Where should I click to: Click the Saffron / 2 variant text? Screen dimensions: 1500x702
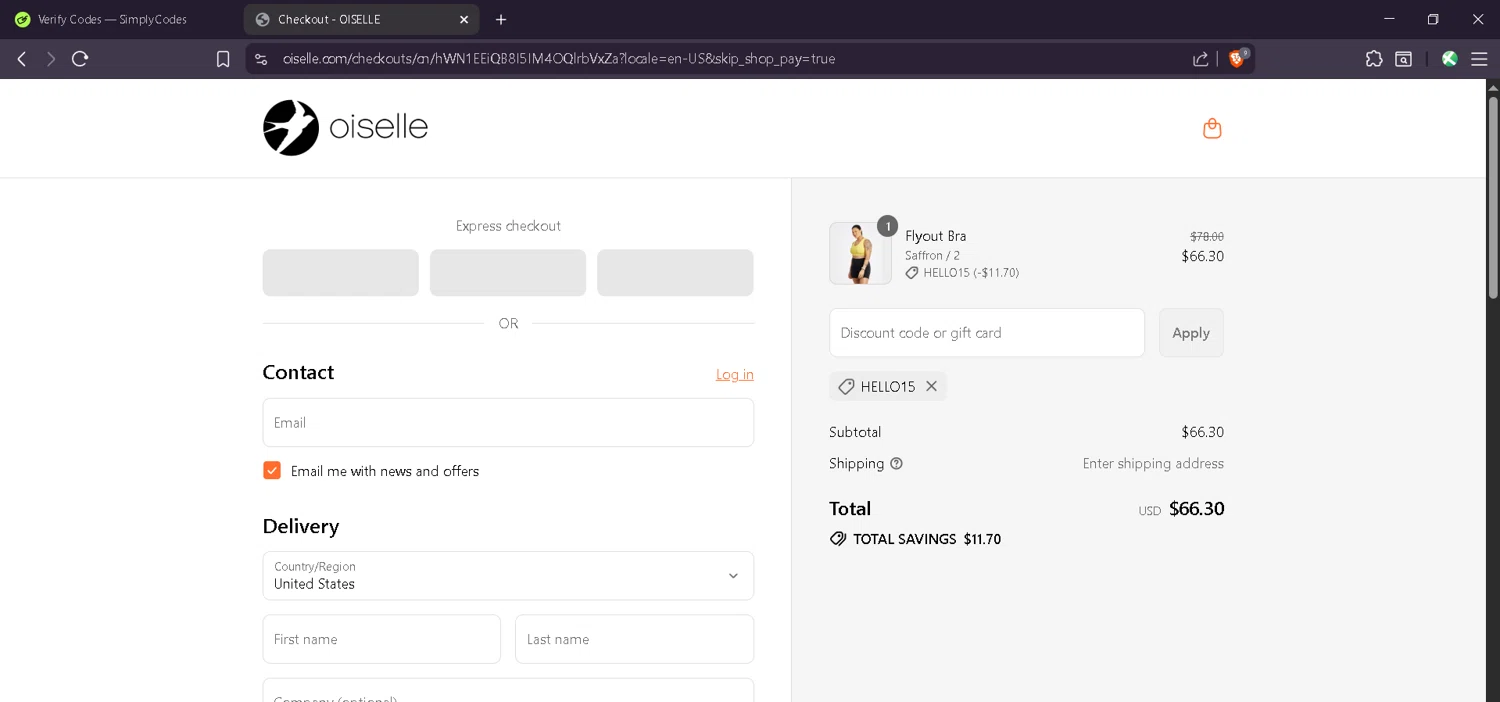tap(932, 256)
